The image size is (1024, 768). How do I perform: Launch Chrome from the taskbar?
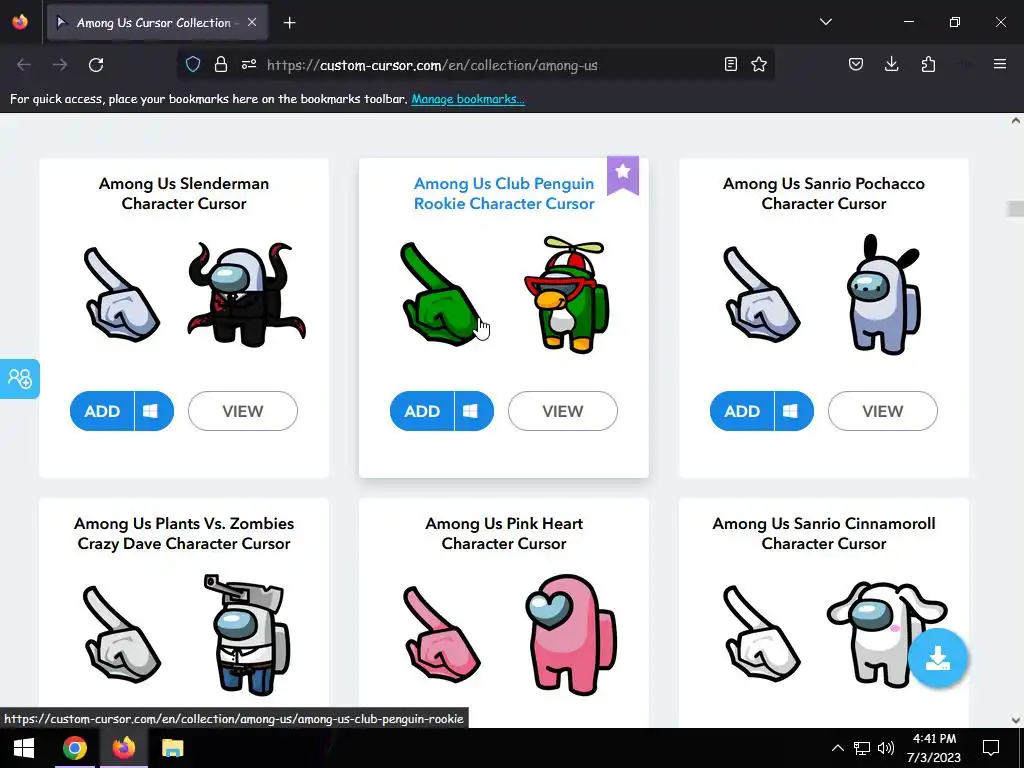[74, 748]
